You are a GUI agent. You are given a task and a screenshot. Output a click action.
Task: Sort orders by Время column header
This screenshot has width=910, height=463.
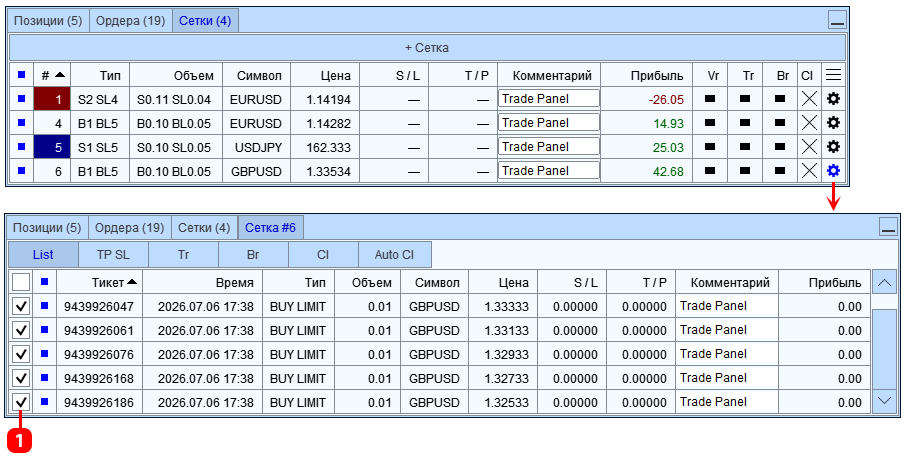coord(203,283)
